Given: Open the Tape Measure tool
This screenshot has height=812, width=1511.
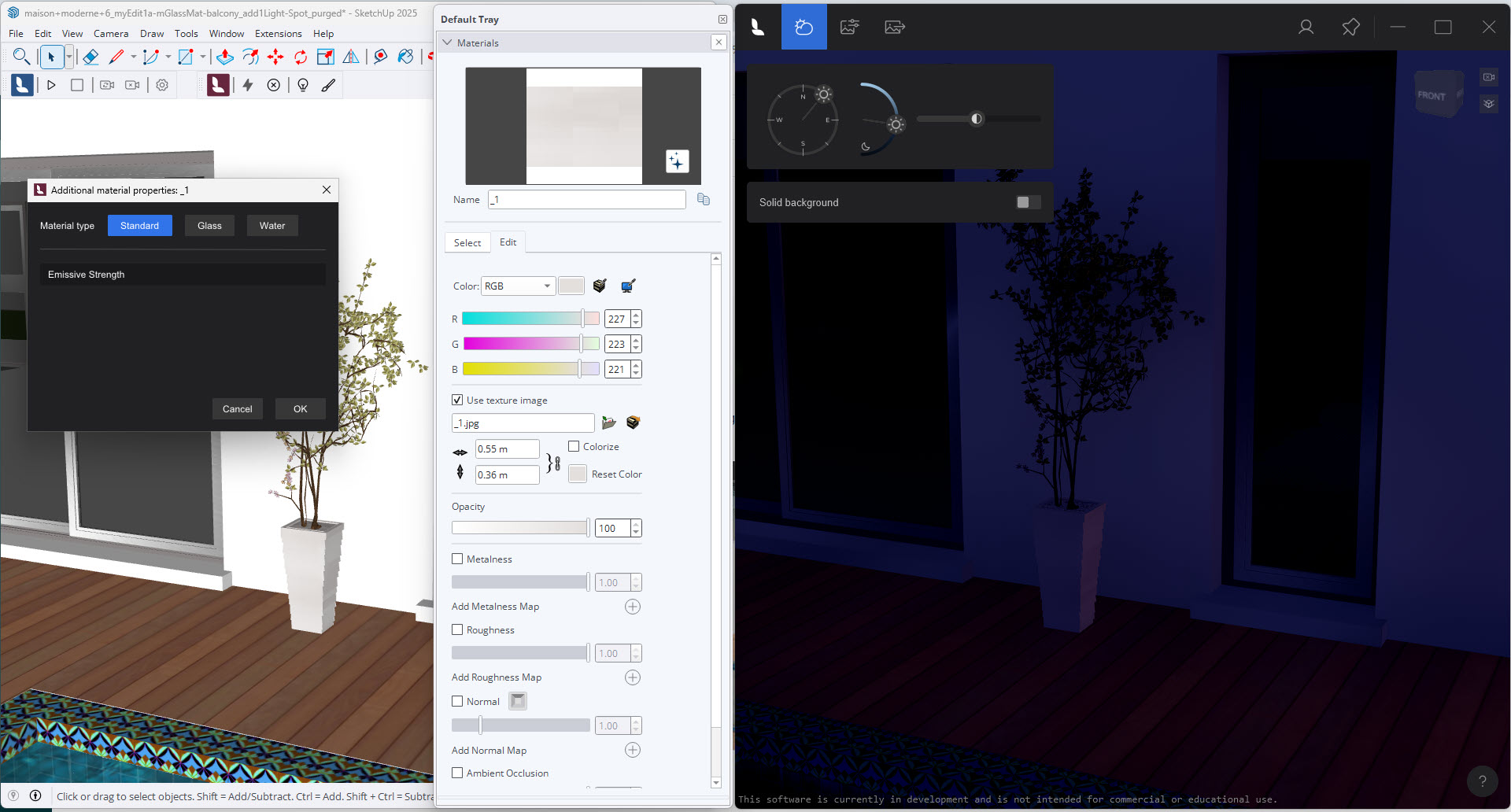Looking at the screenshot, I should pos(381,57).
